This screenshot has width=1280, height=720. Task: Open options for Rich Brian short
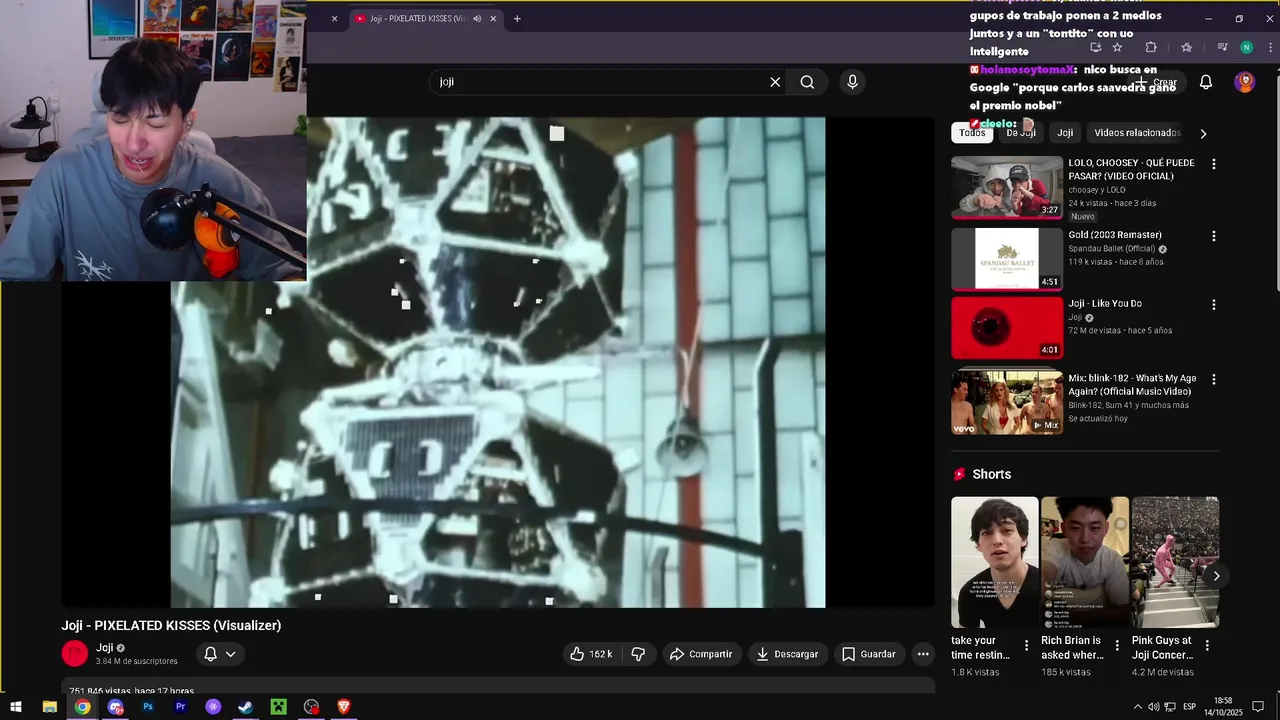click(x=1117, y=646)
